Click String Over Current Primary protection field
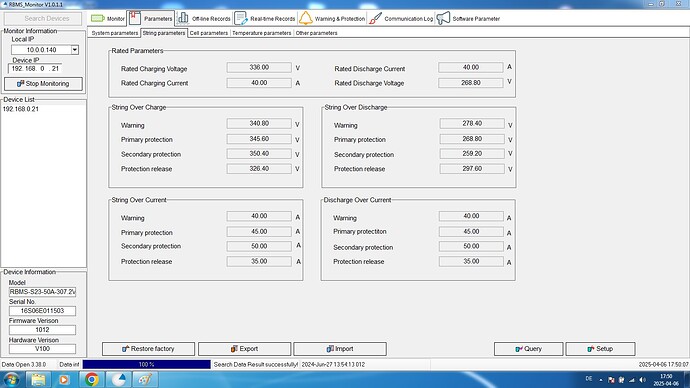690x388 pixels. pos(259,231)
